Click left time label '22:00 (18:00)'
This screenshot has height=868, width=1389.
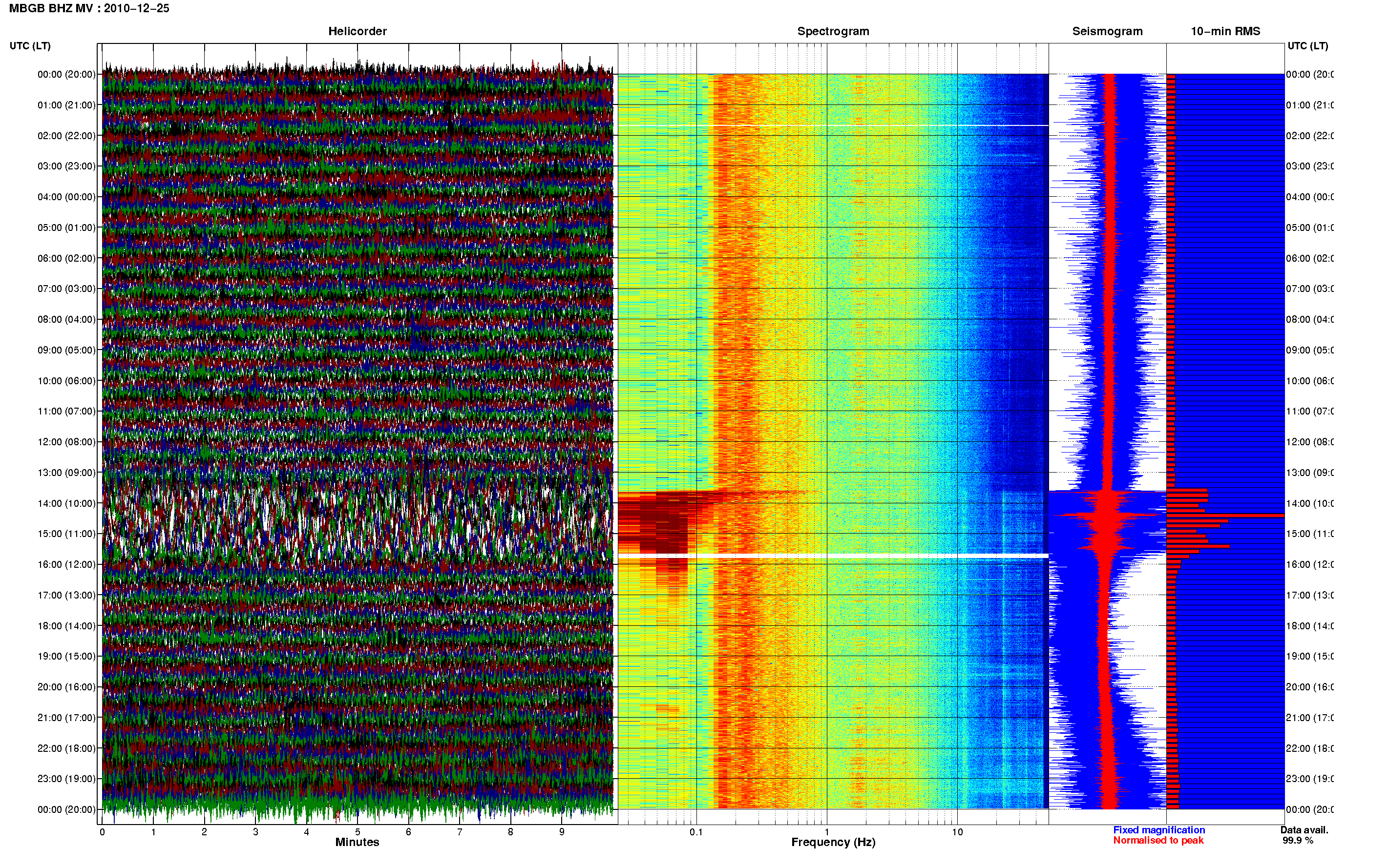click(x=66, y=748)
